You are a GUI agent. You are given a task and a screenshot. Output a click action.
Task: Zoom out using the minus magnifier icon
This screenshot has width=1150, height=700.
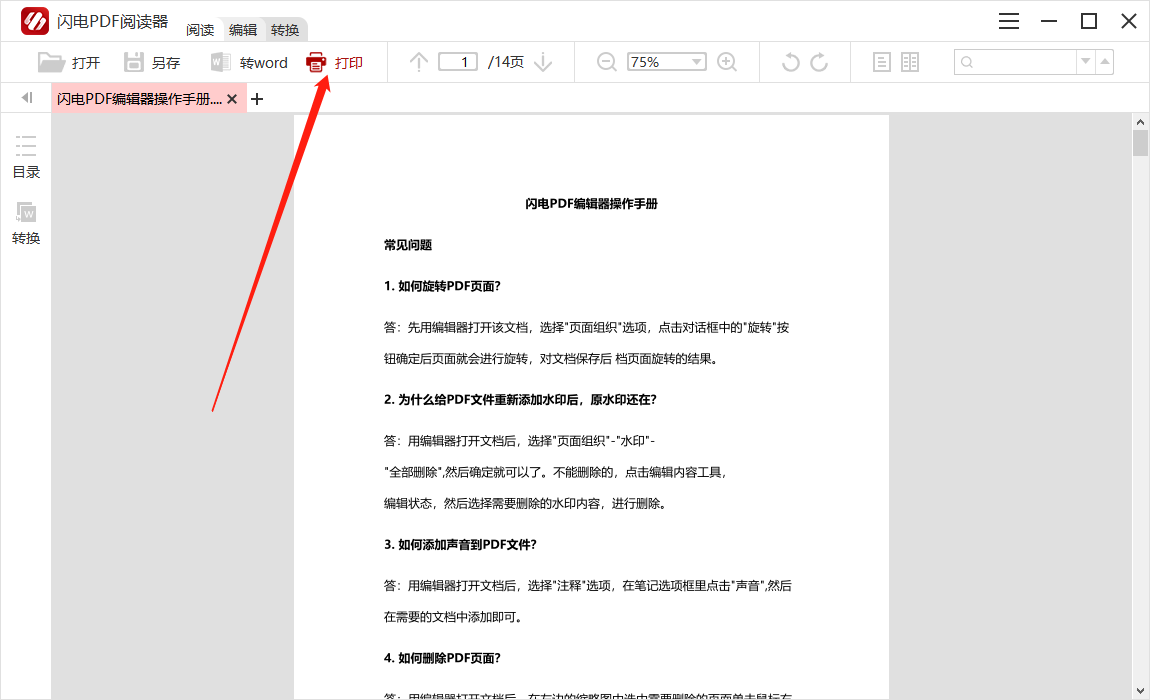point(606,61)
